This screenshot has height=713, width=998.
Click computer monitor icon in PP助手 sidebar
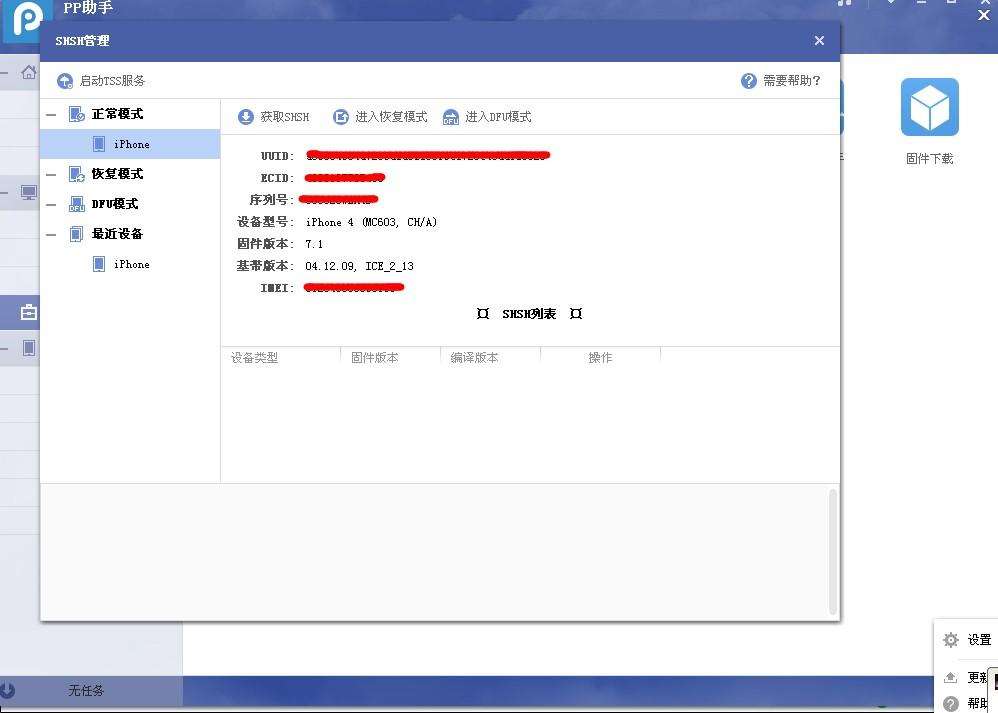(29, 192)
